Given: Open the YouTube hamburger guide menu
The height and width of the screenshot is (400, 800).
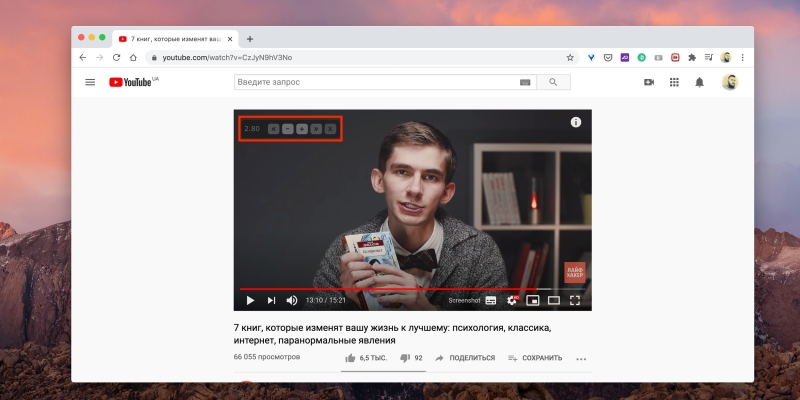Looking at the screenshot, I should [x=90, y=82].
